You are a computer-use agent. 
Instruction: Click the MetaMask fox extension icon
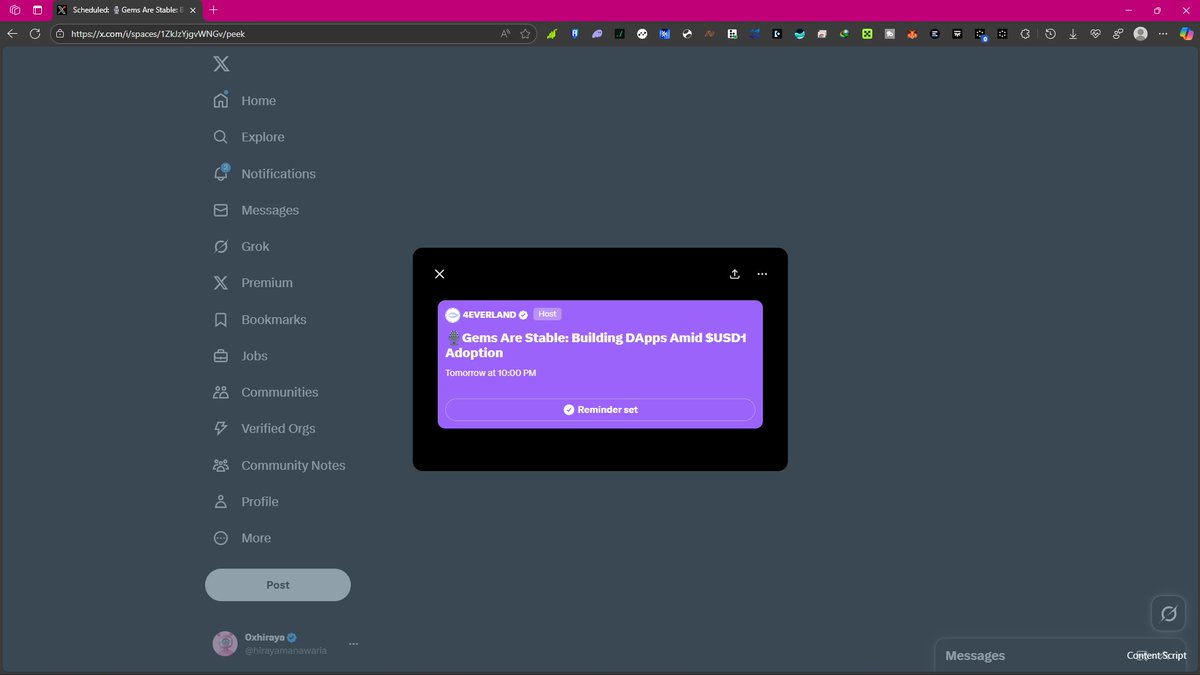912,33
